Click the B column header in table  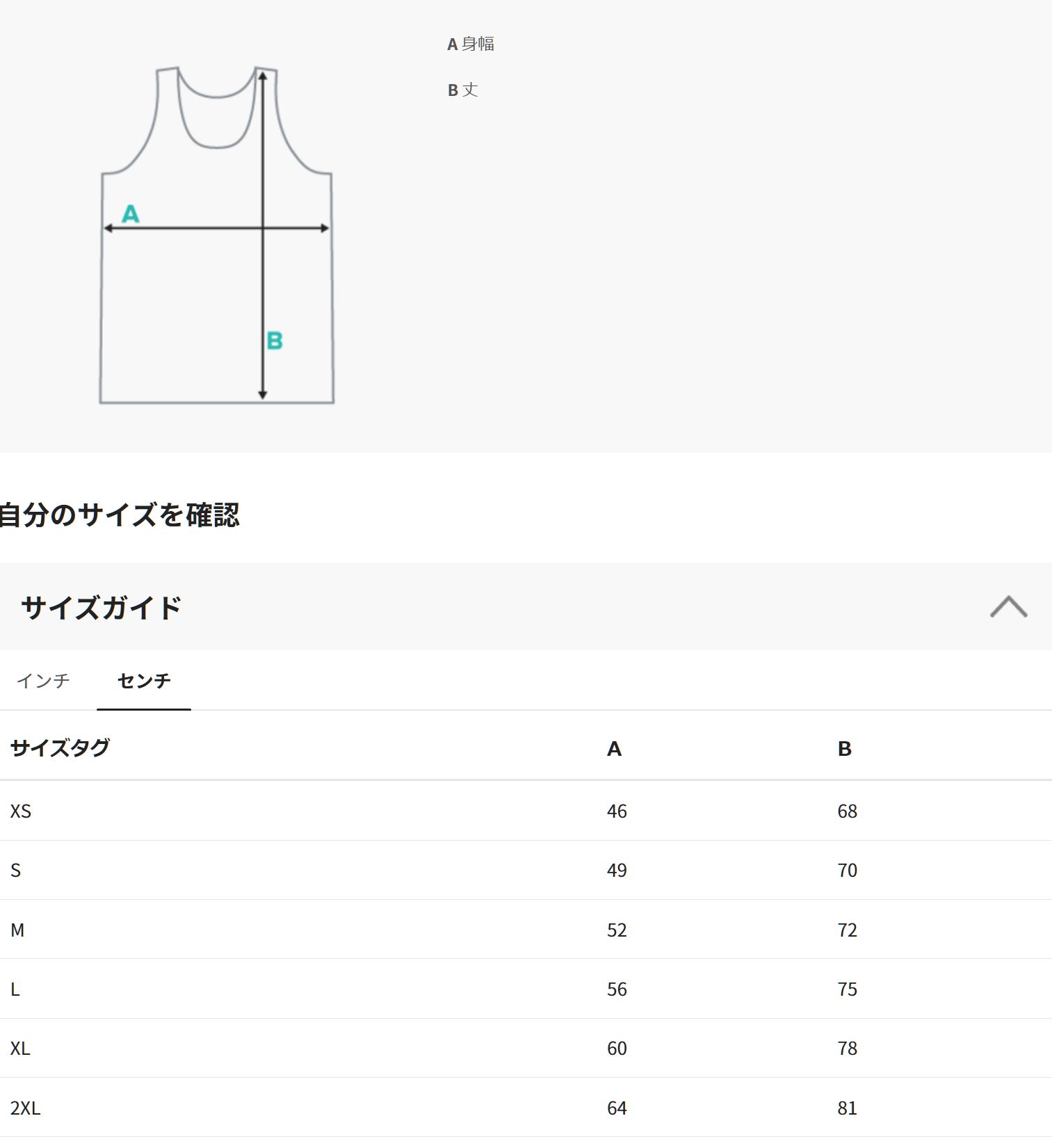[844, 749]
